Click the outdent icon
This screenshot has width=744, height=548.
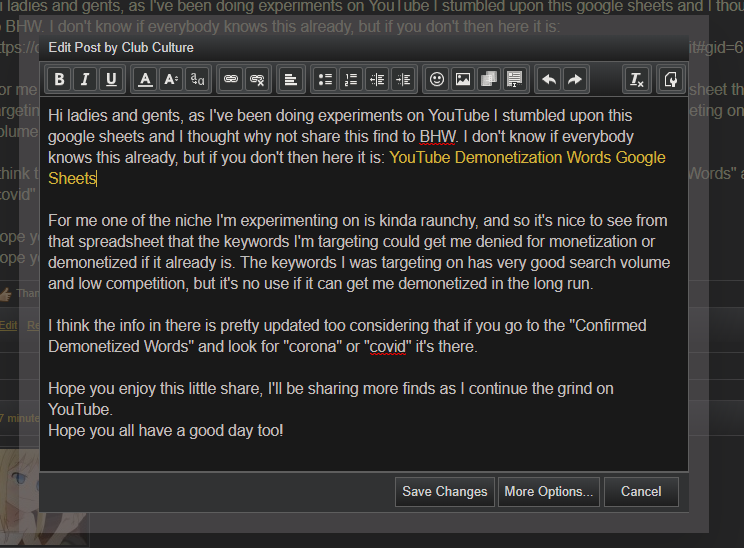click(x=377, y=79)
